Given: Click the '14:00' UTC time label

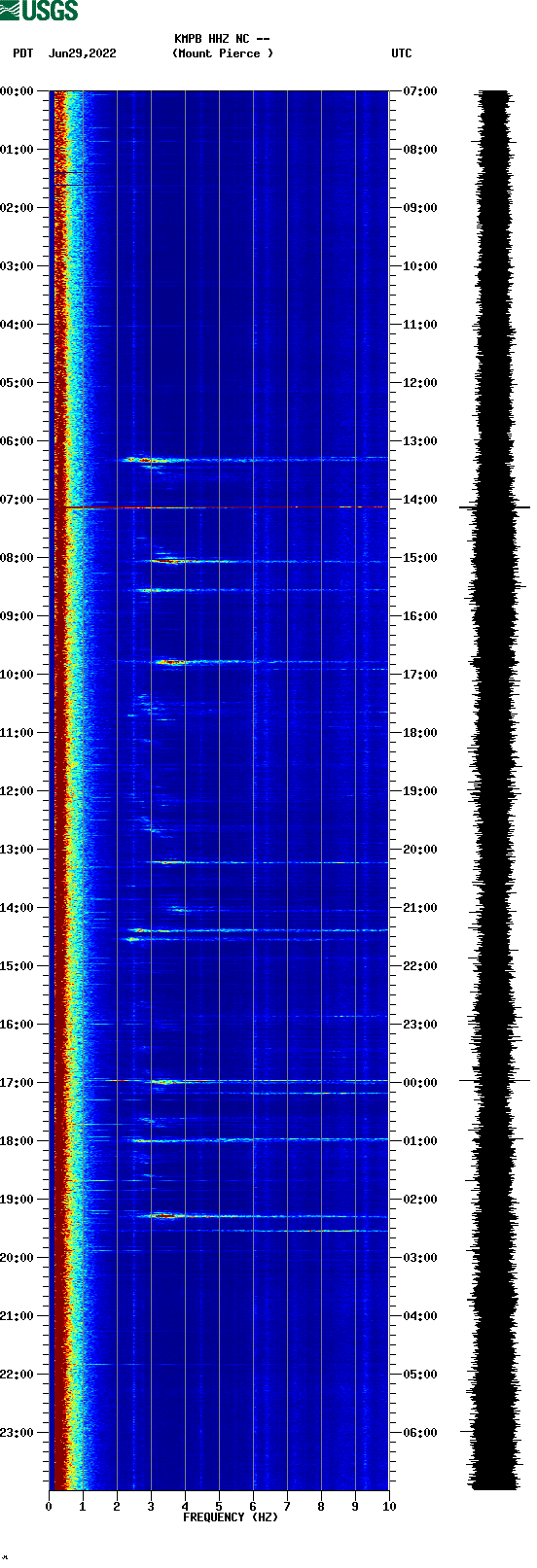Looking at the screenshot, I should (x=420, y=500).
